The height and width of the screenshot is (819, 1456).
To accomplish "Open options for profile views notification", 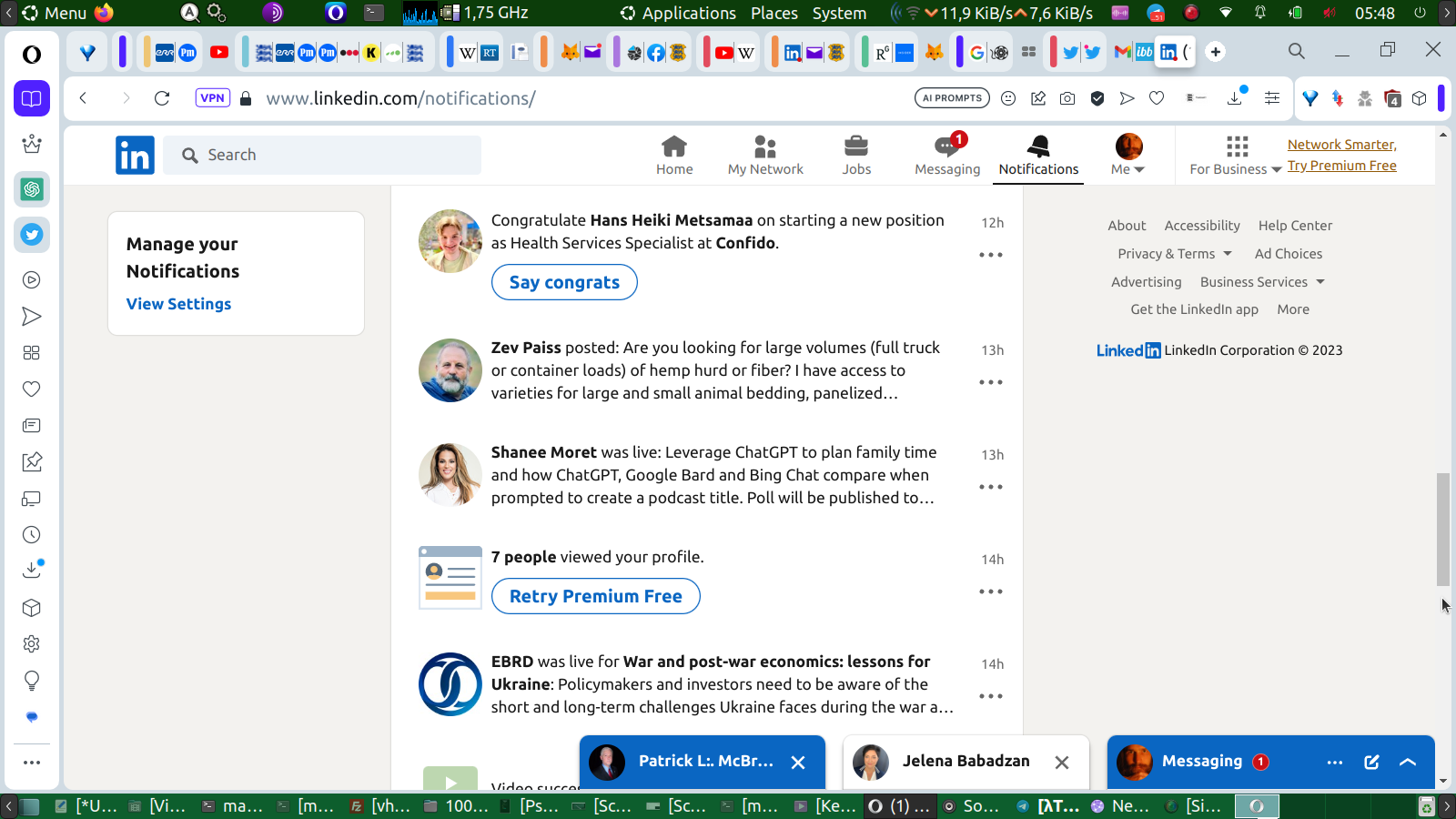I will pos(991,591).
